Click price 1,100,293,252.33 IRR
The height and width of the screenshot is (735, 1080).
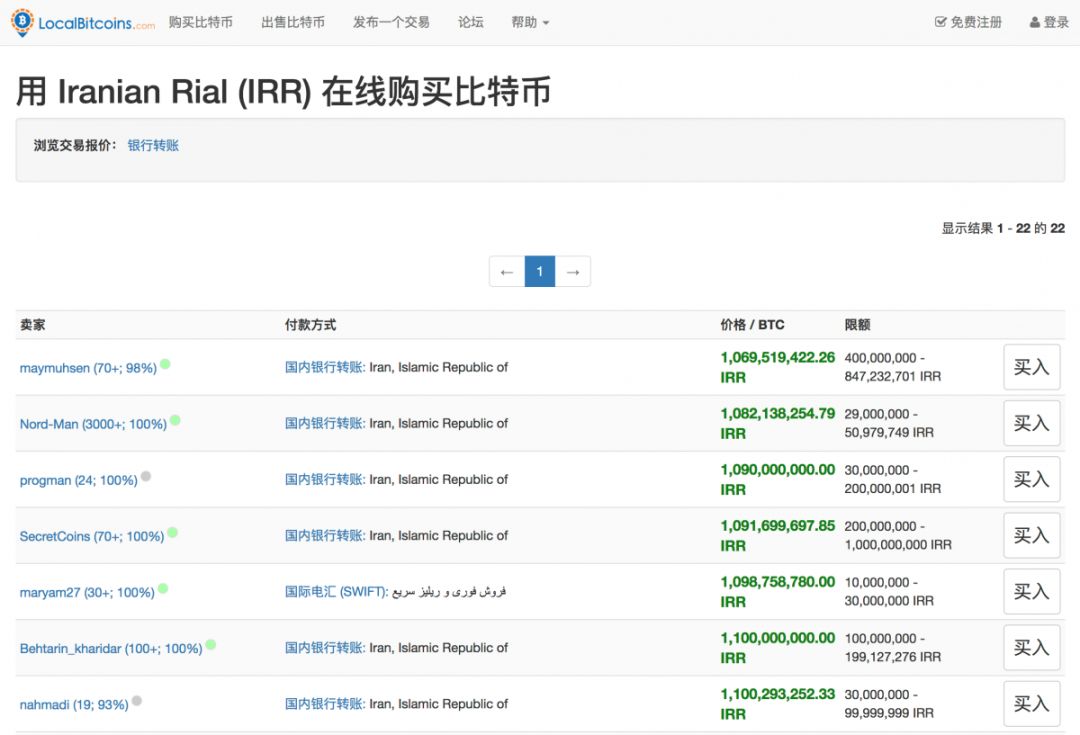click(778, 704)
